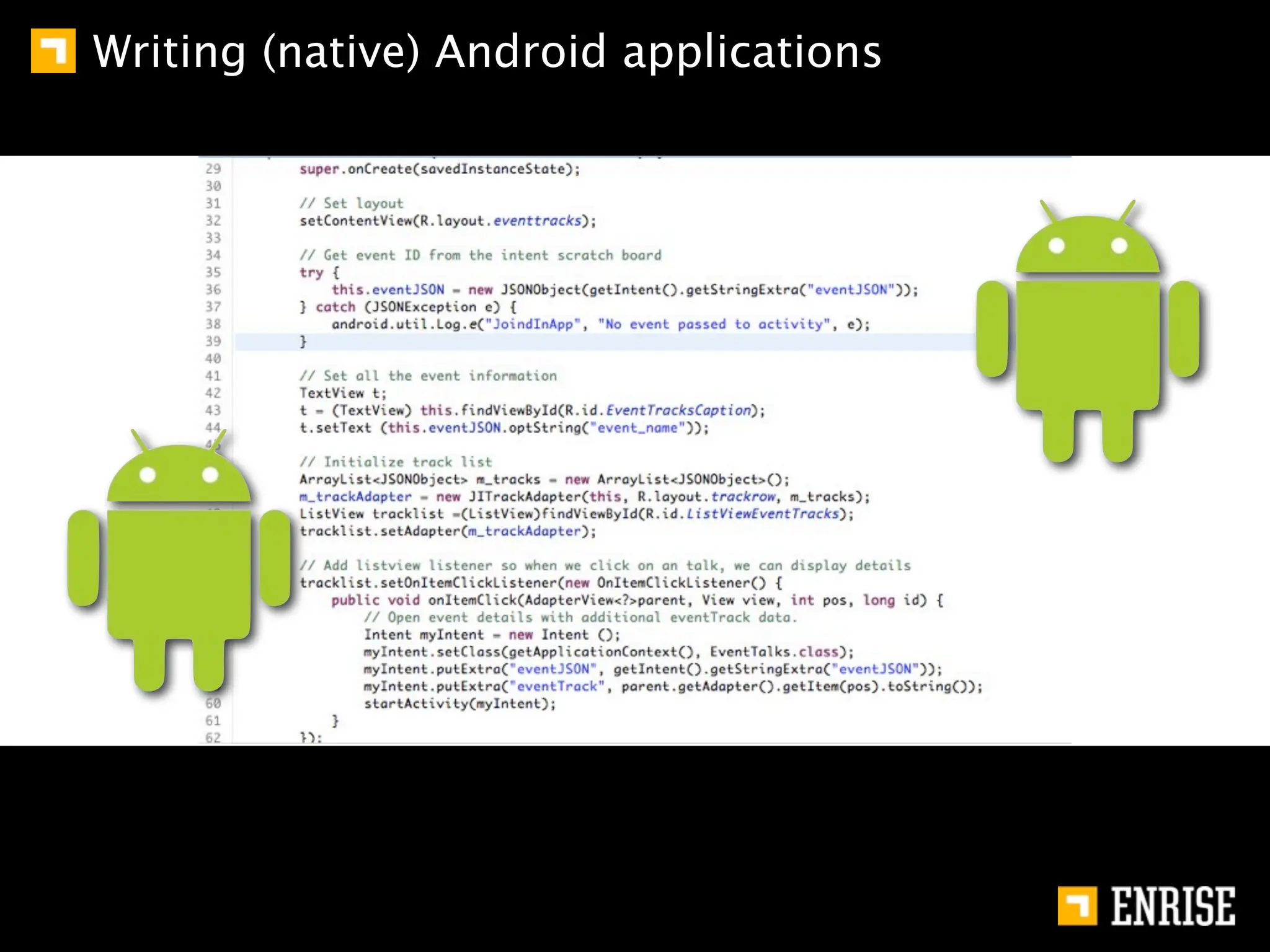Image resolution: width=1270 pixels, height=952 pixels.
Task: Click the "ArrayList<JSONObject> m_tracks" declaration
Action: [x=544, y=479]
